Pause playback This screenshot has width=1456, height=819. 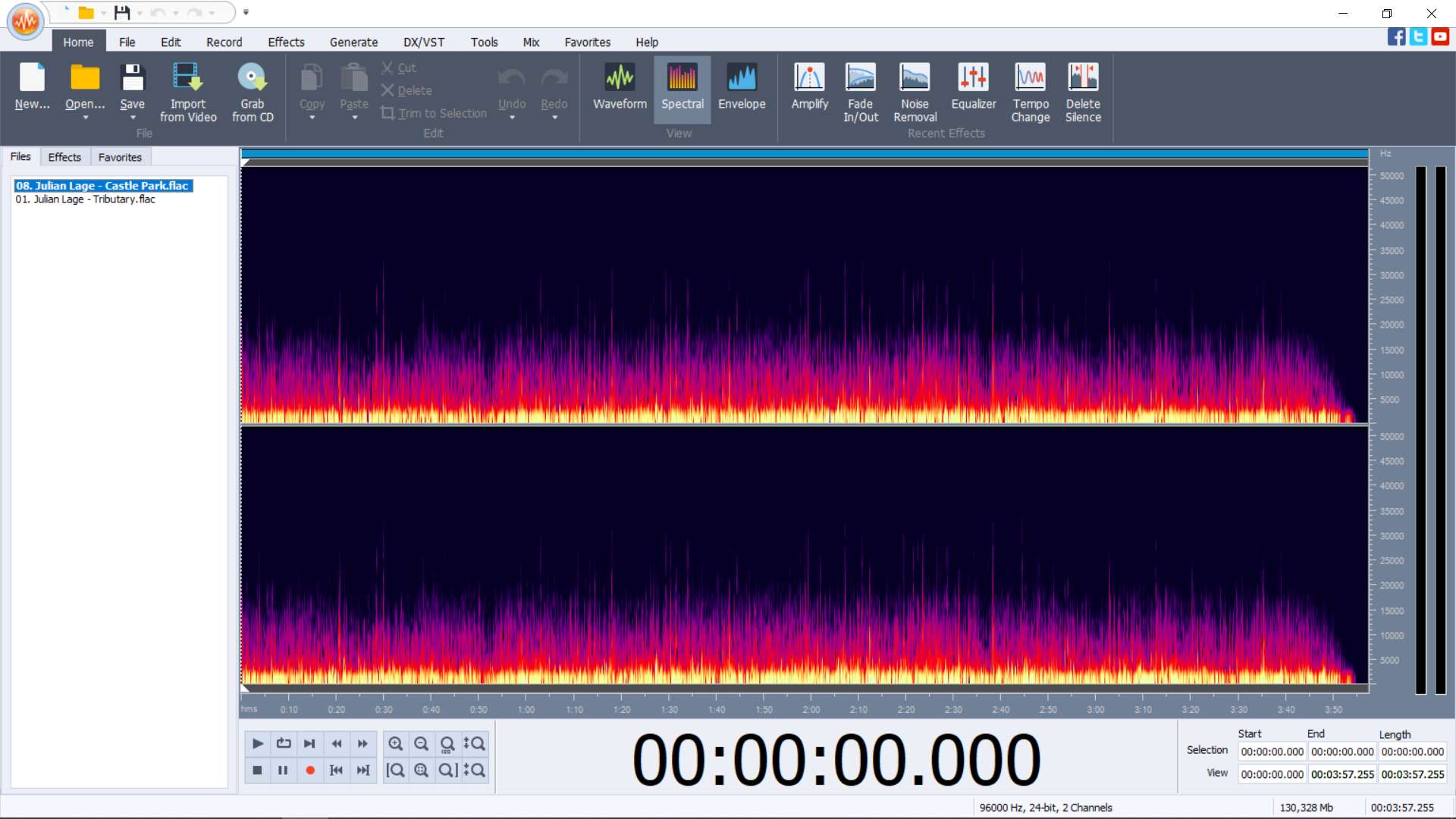coord(284,770)
